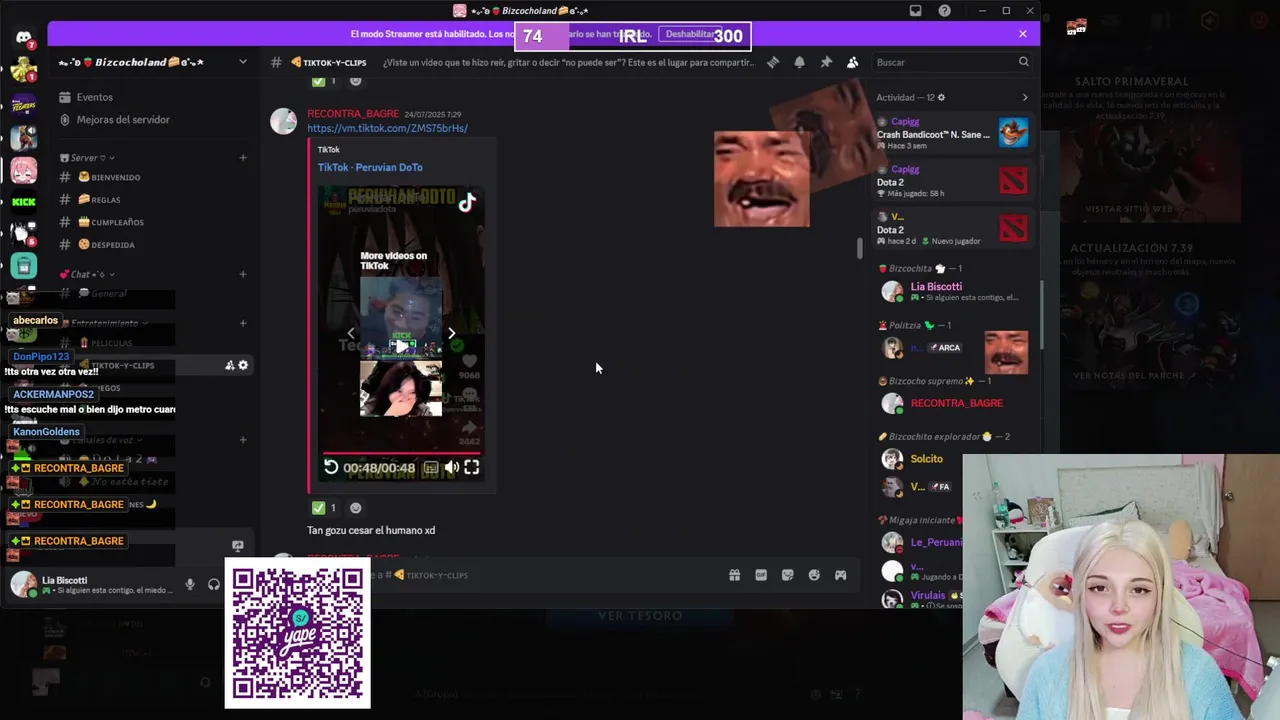Mute the TikTok video volume
Screen dimensions: 1280x720
click(x=452, y=467)
